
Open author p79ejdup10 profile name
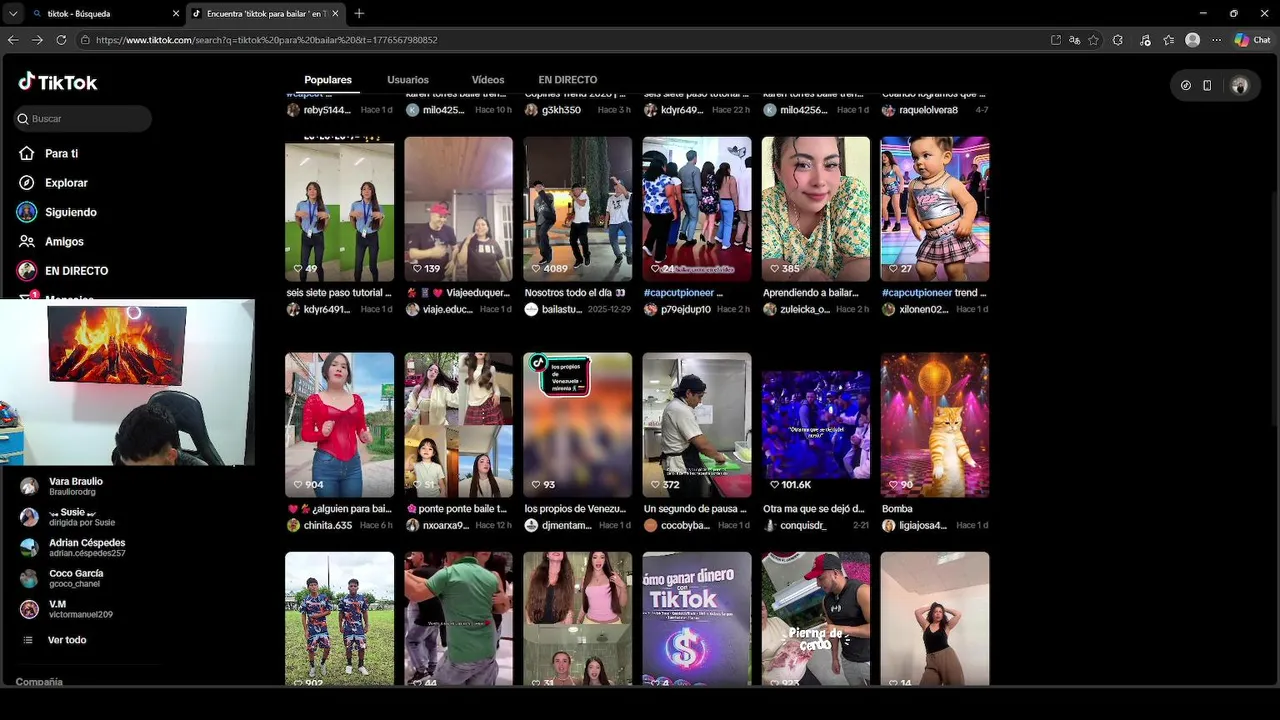[x=686, y=310]
